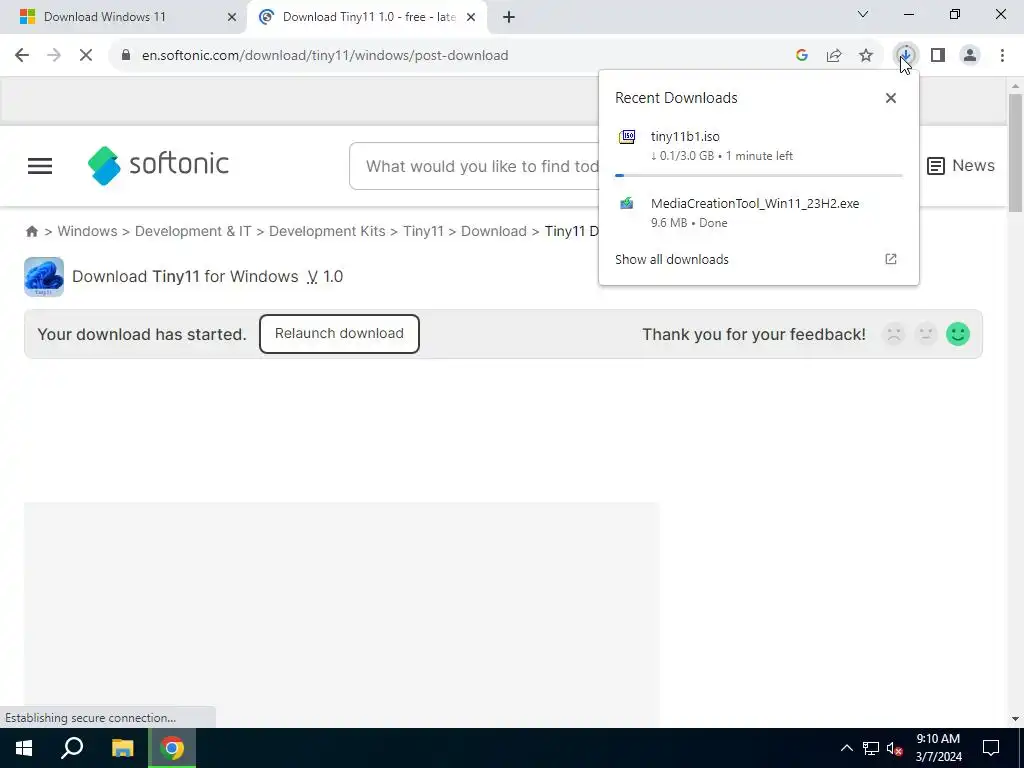Bookmark this page with star icon
This screenshot has height=768, width=1024.
coord(866,56)
